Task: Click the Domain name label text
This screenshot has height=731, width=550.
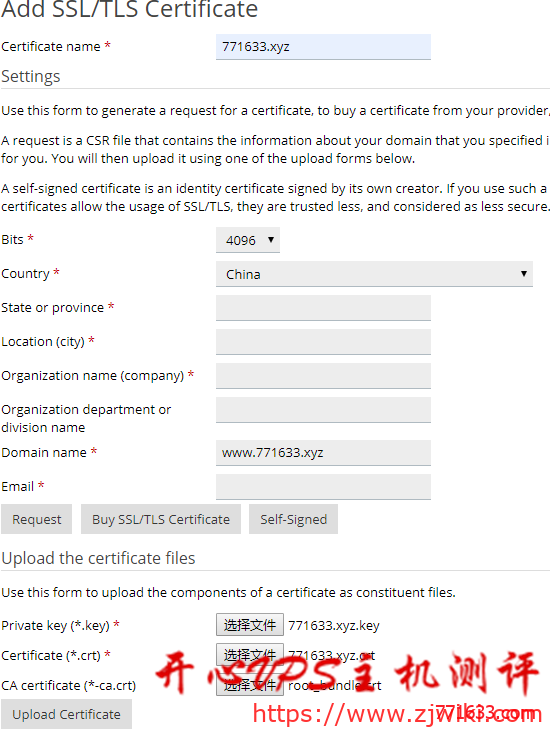Action: pos(44,452)
